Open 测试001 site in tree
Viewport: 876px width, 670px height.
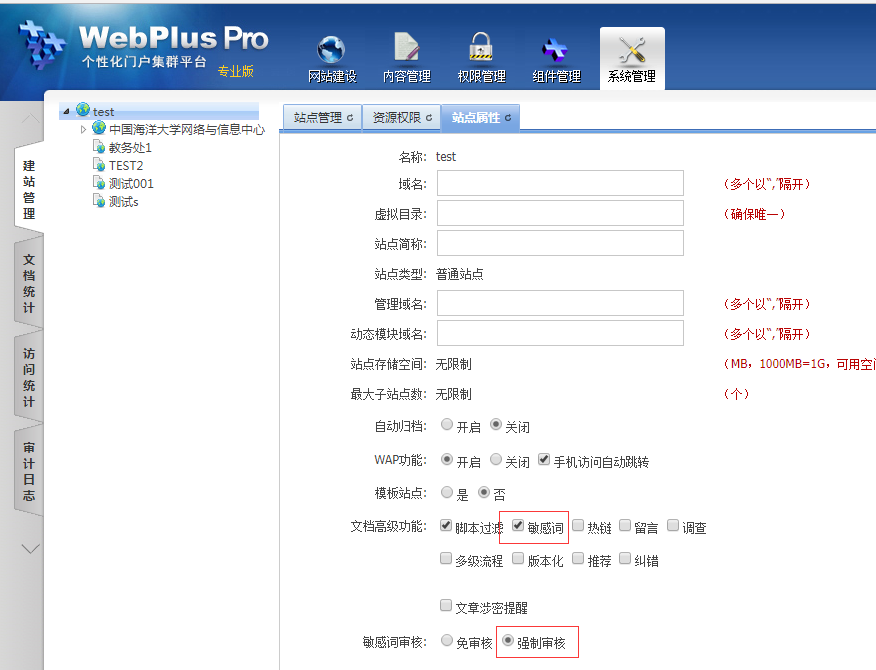131,183
